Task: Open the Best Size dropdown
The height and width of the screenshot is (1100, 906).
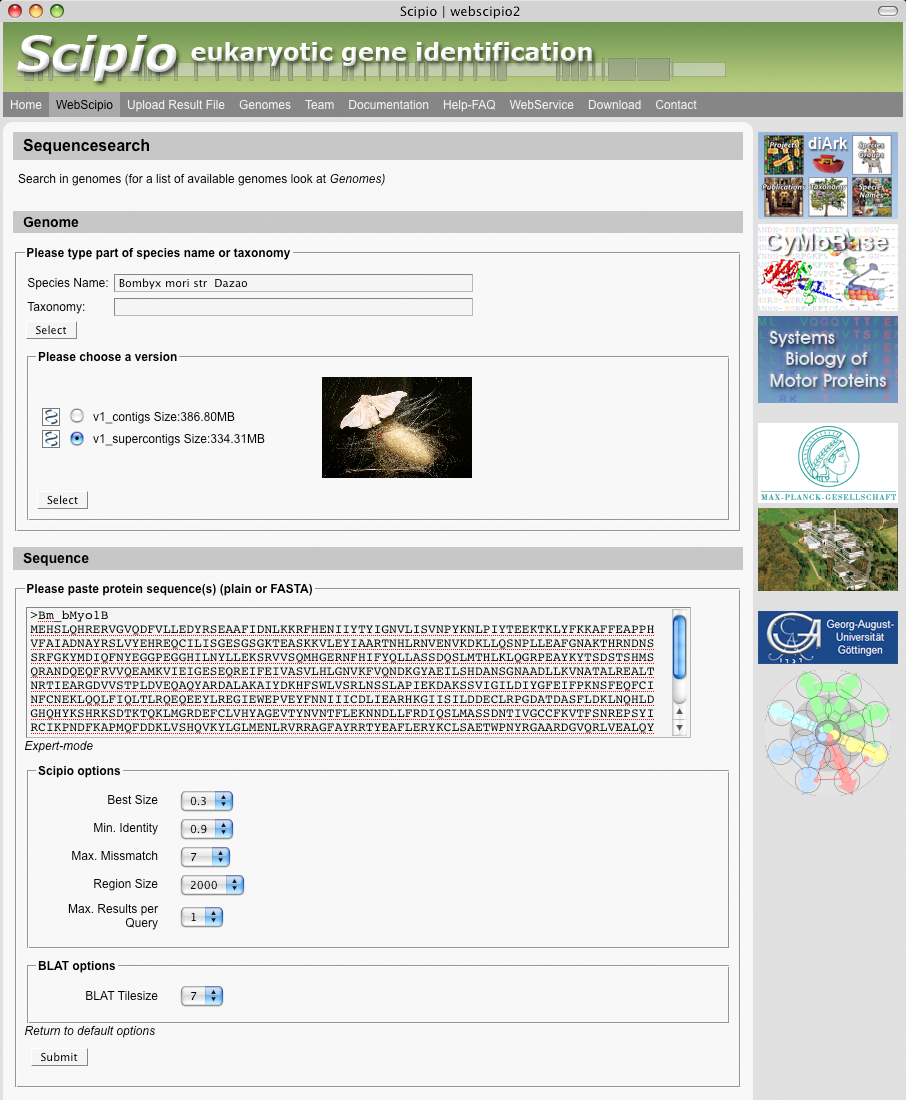Action: 207,800
